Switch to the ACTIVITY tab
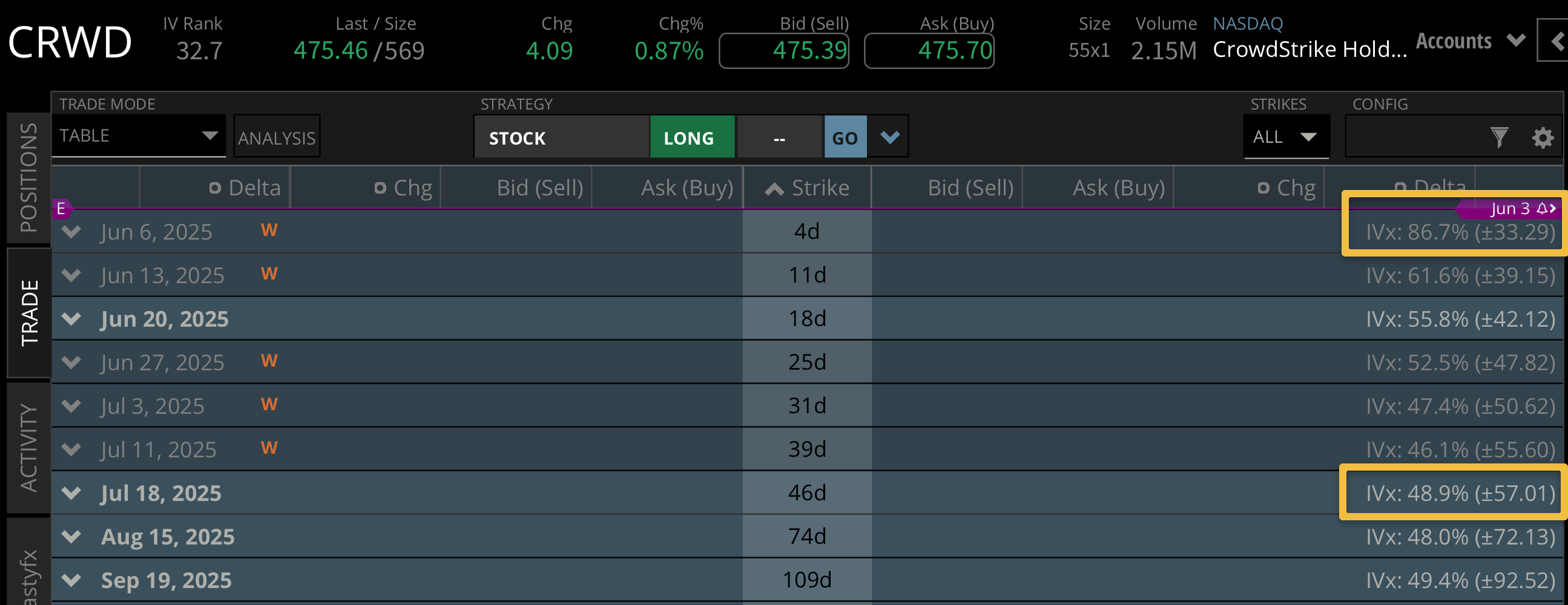Screen dimensions: 1568x605 (x=27, y=447)
